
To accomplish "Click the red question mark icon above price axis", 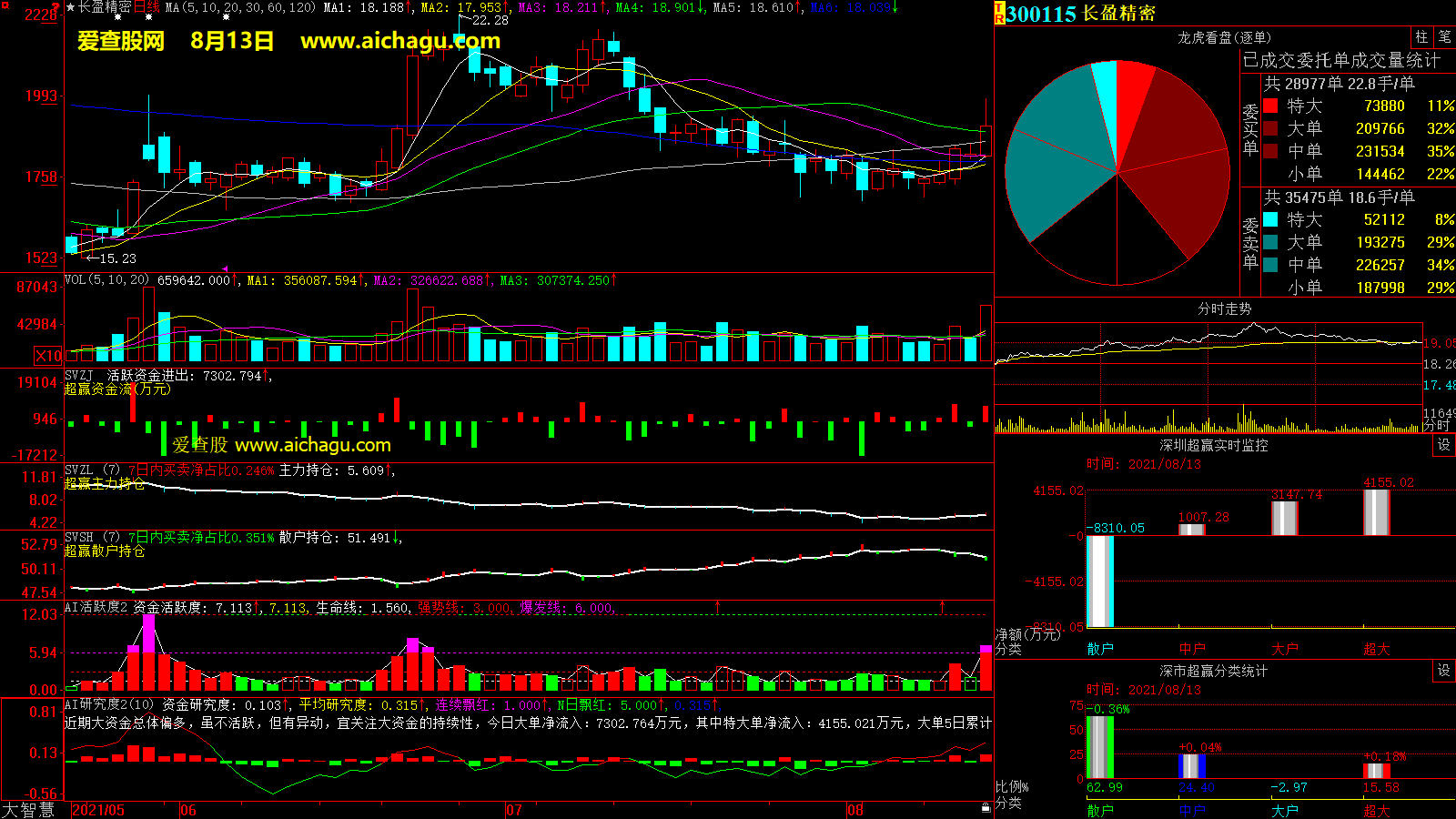I will coord(56,7).
